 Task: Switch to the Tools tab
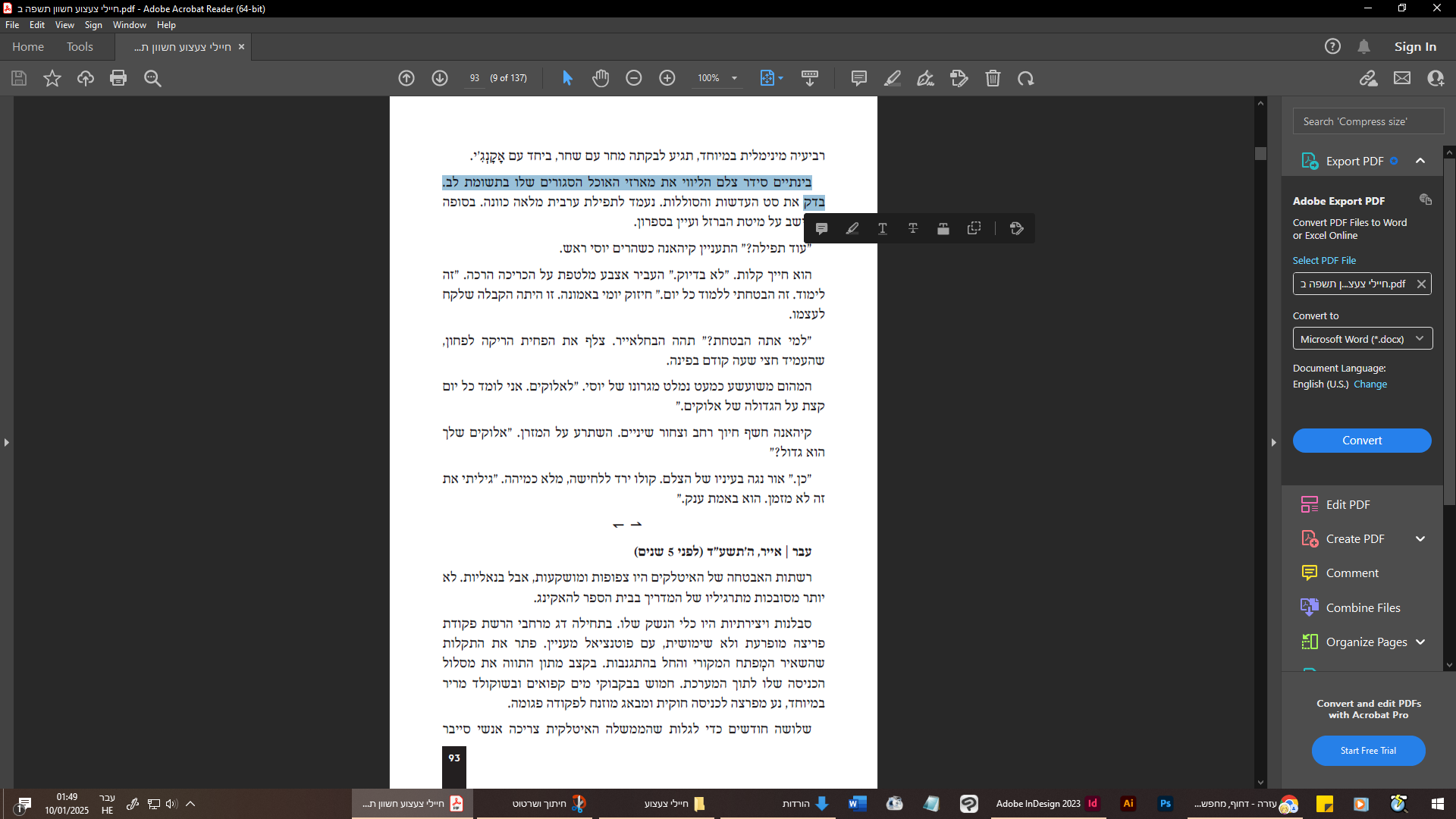80,47
